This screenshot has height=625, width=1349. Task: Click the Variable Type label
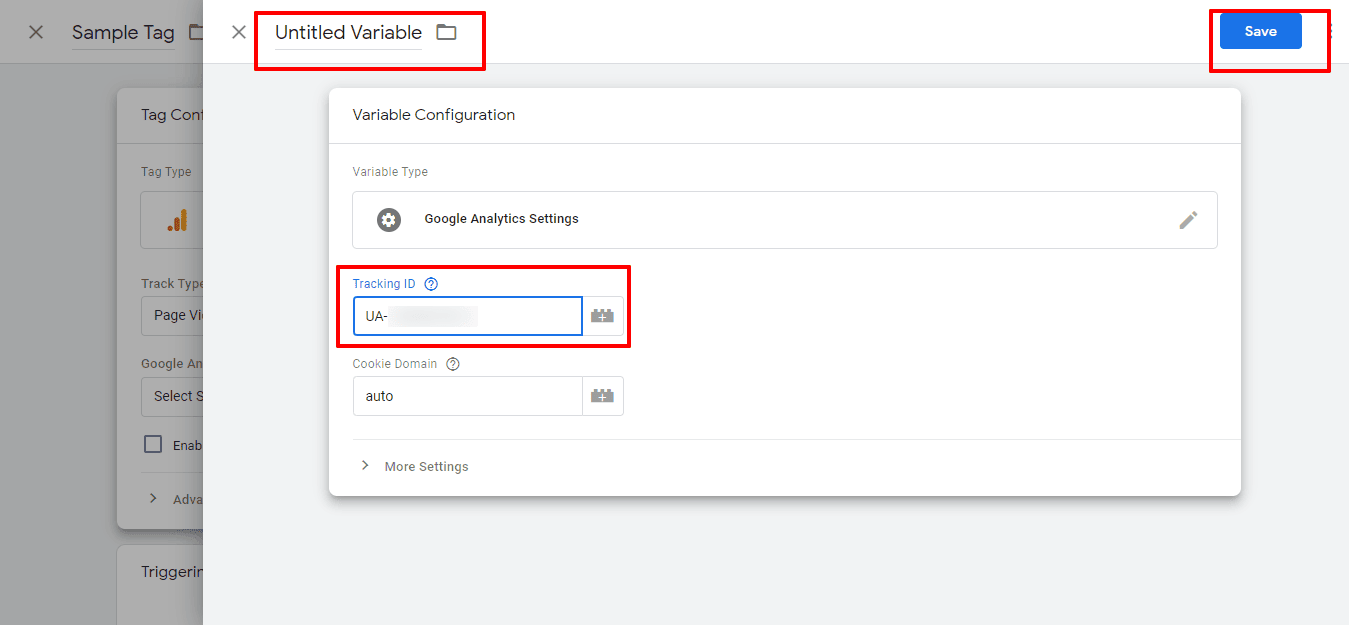(x=390, y=172)
